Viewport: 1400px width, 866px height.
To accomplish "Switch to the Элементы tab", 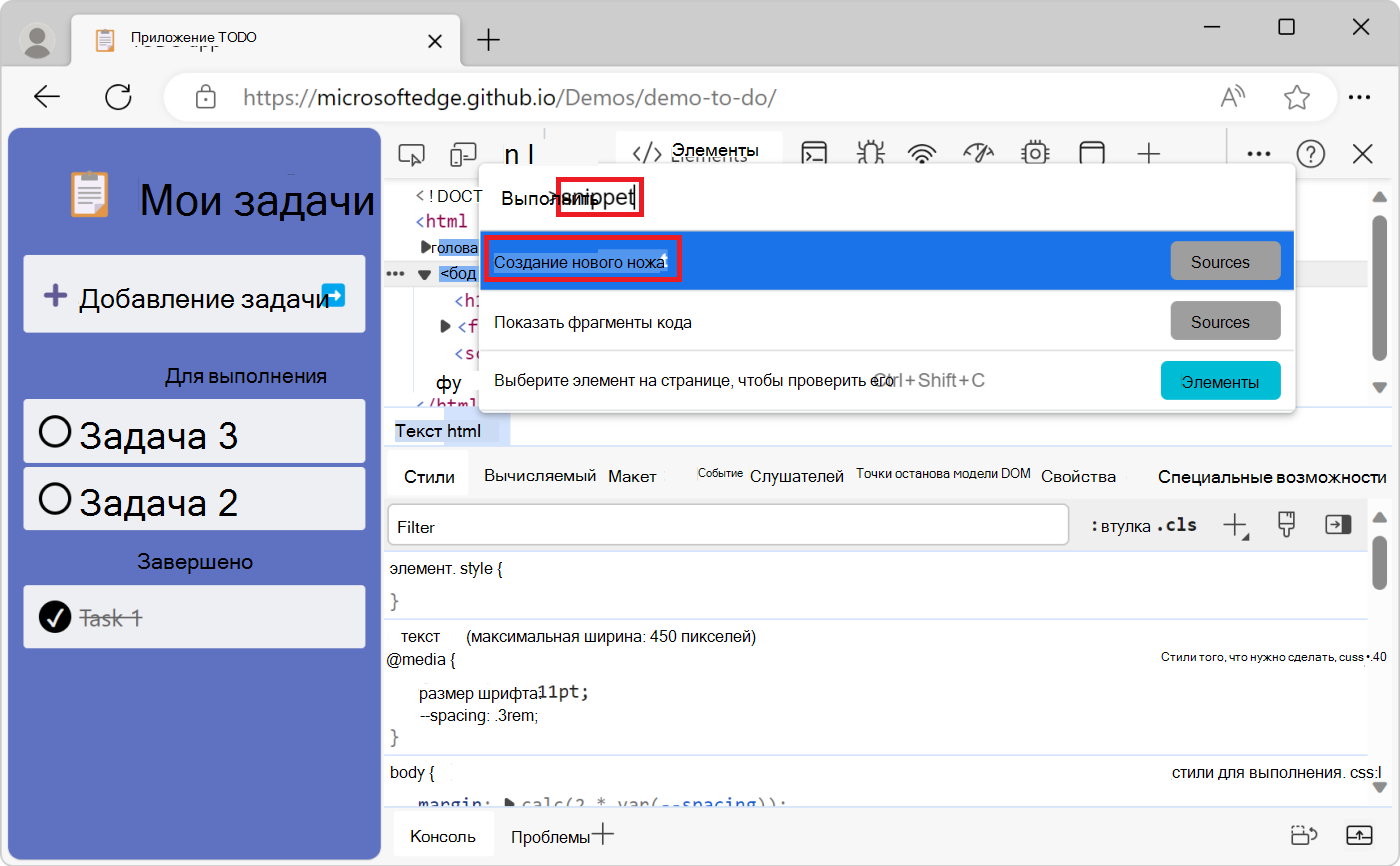I will tap(699, 153).
